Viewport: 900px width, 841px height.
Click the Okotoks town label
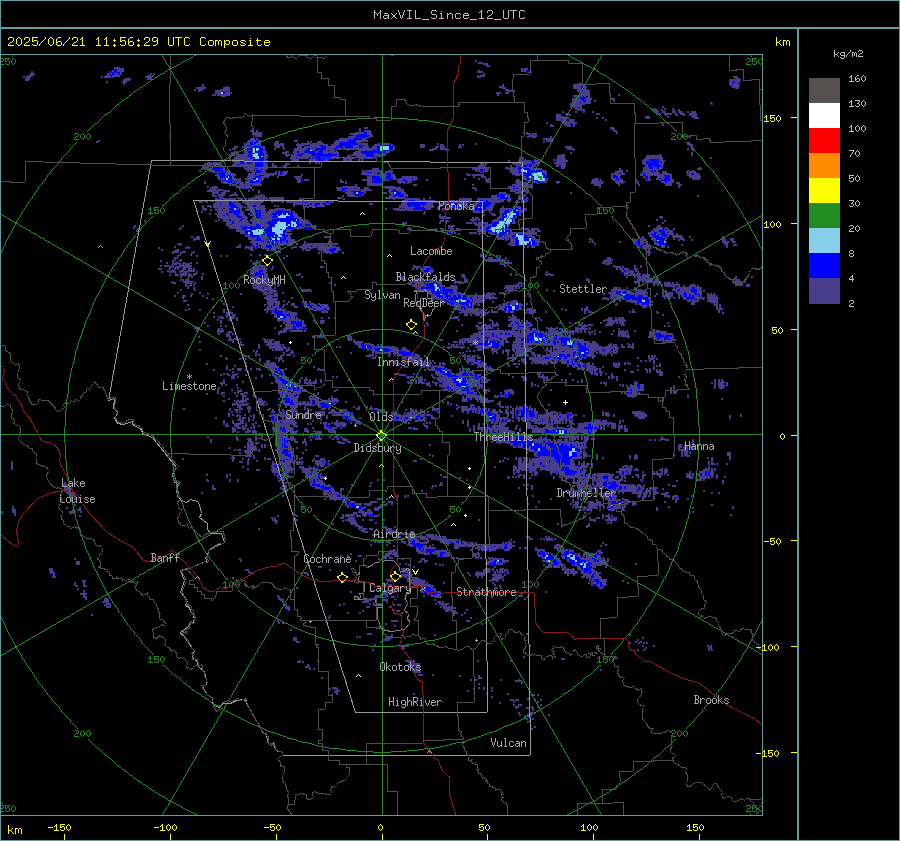pos(400,667)
